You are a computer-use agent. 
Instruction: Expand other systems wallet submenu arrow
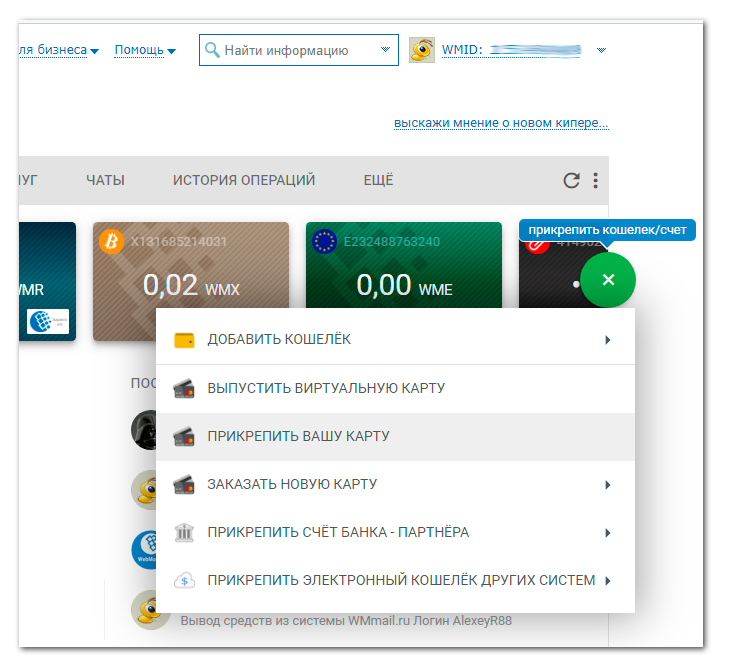coord(608,581)
